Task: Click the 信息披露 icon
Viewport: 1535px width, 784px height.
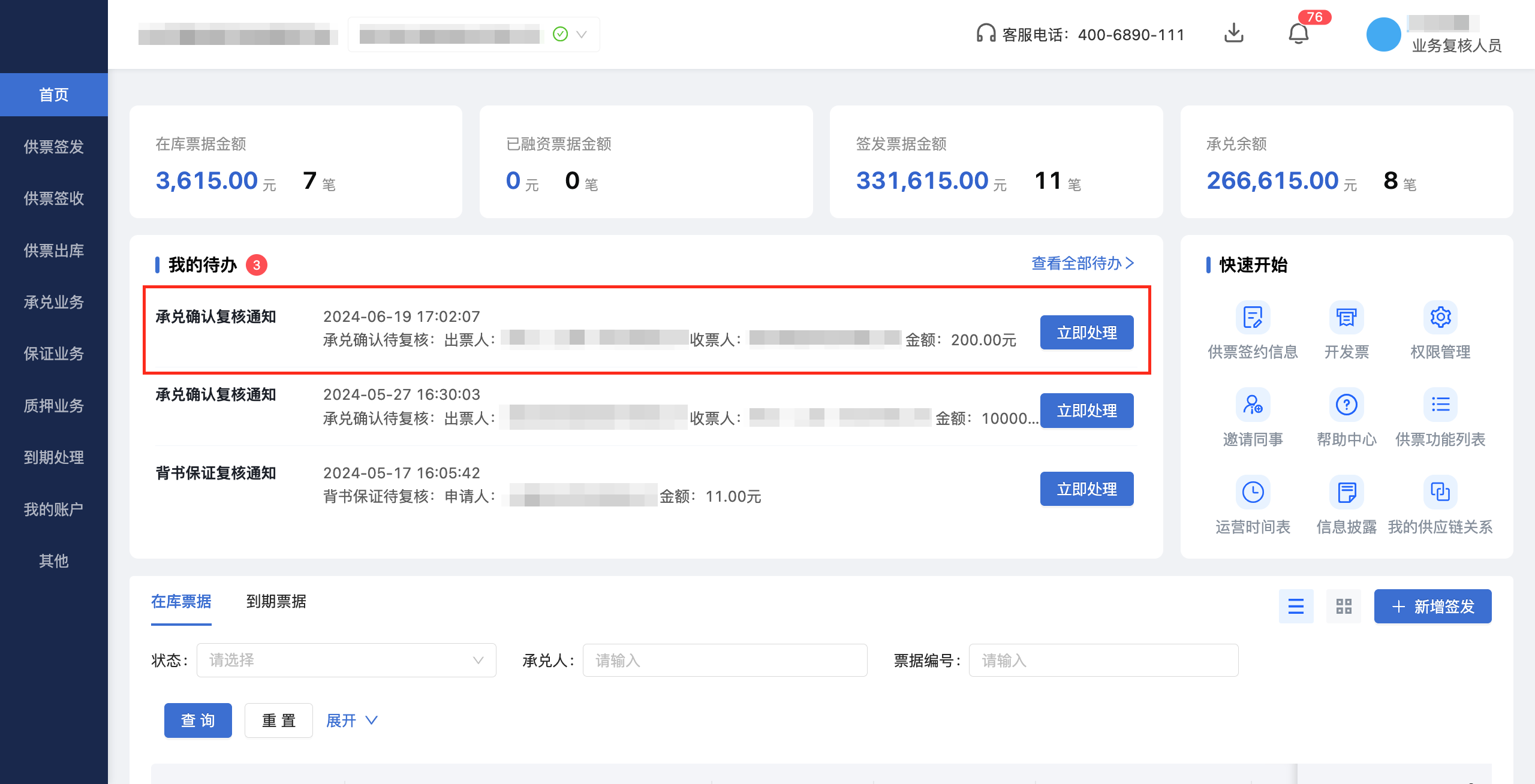Action: (1346, 492)
